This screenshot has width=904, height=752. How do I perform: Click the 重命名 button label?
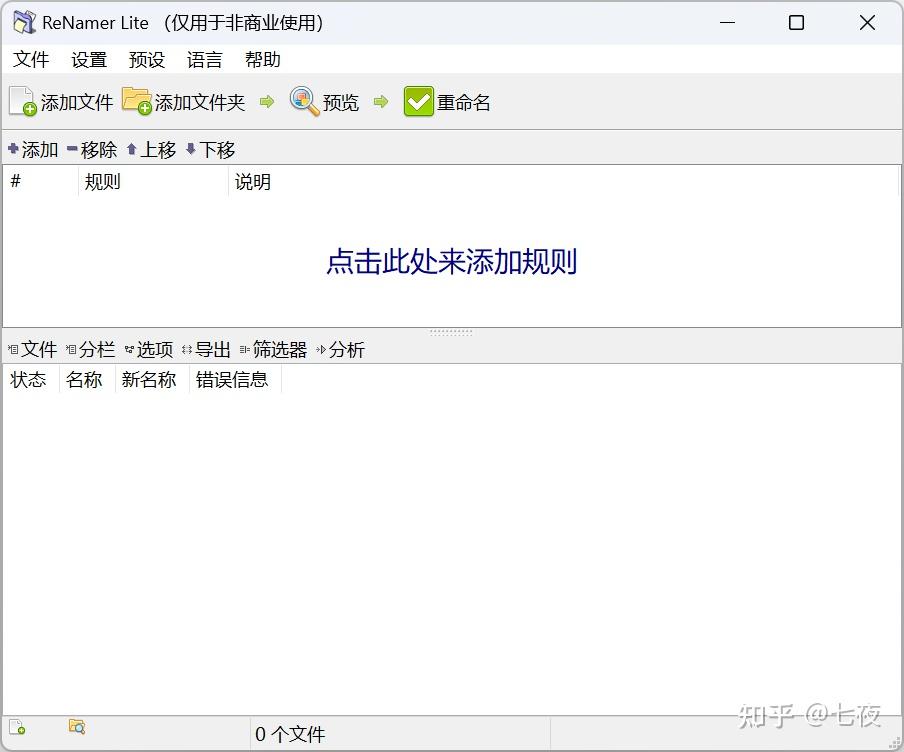[464, 103]
